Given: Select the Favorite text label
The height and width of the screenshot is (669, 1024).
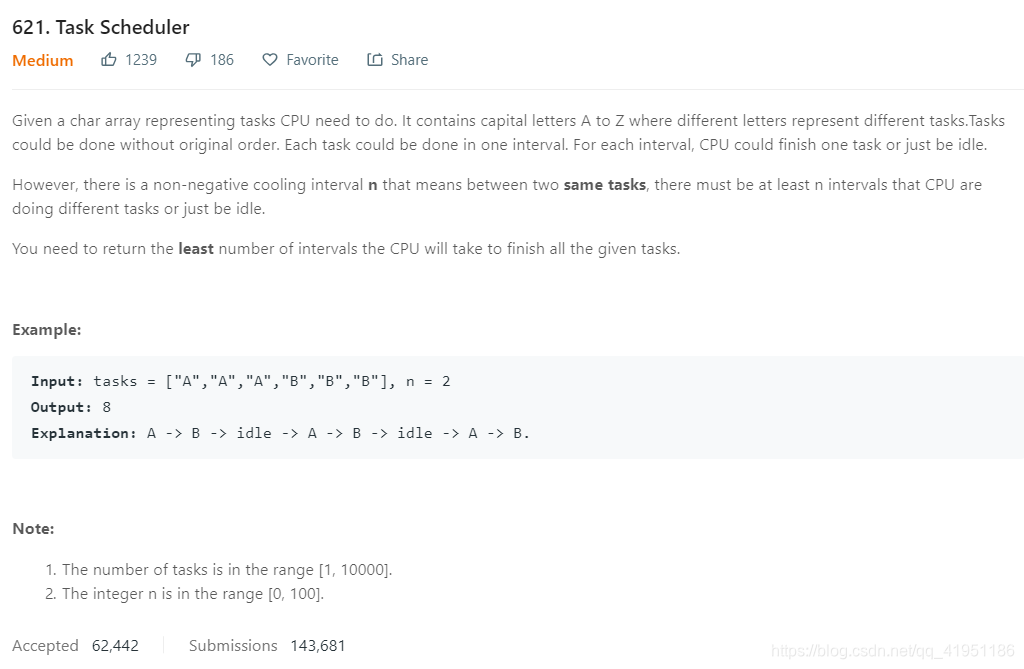Looking at the screenshot, I should tap(312, 60).
